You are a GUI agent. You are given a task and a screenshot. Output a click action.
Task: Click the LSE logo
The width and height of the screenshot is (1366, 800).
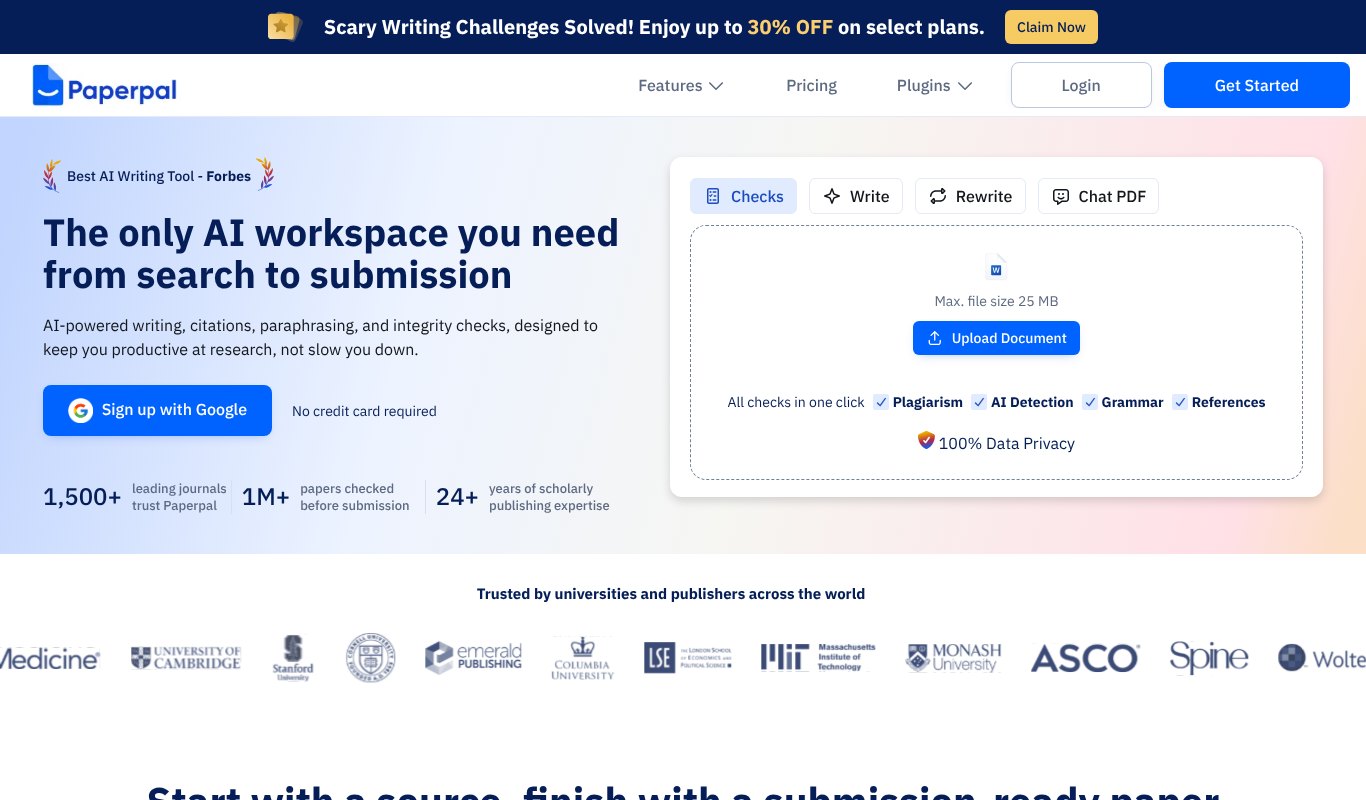[687, 657]
